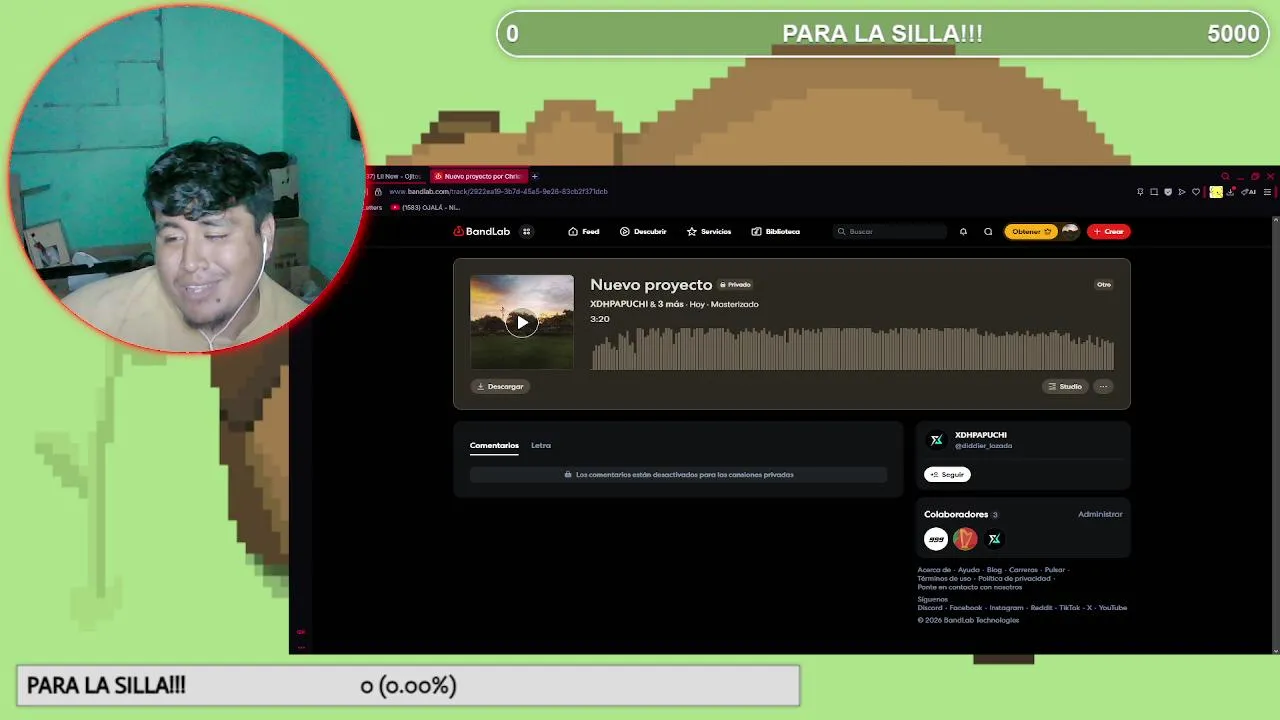
Task: Click the page vertical scrollbar
Action: (1275, 434)
